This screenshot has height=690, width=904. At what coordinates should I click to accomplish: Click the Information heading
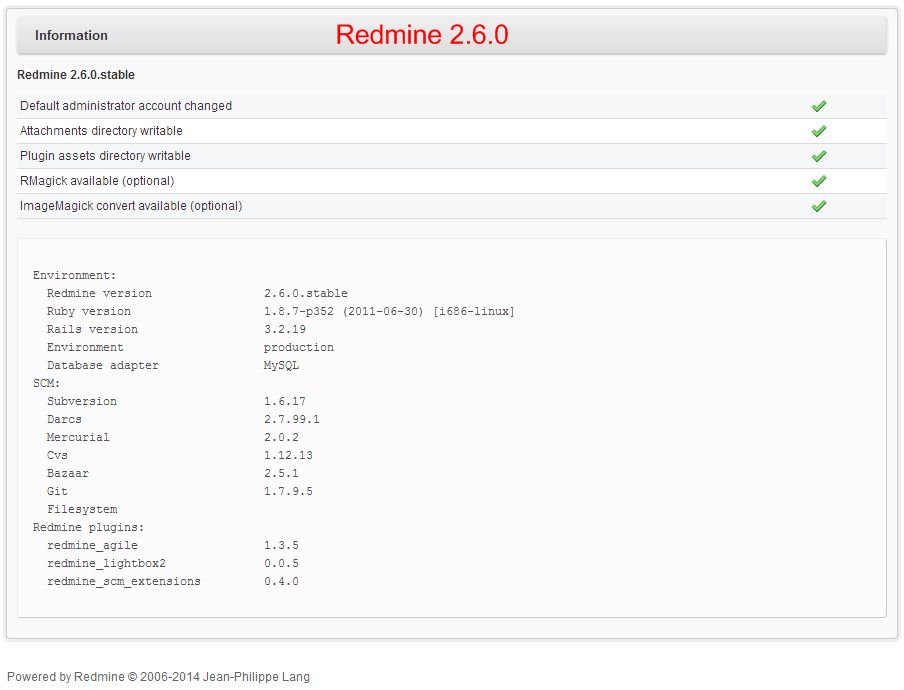coord(71,35)
